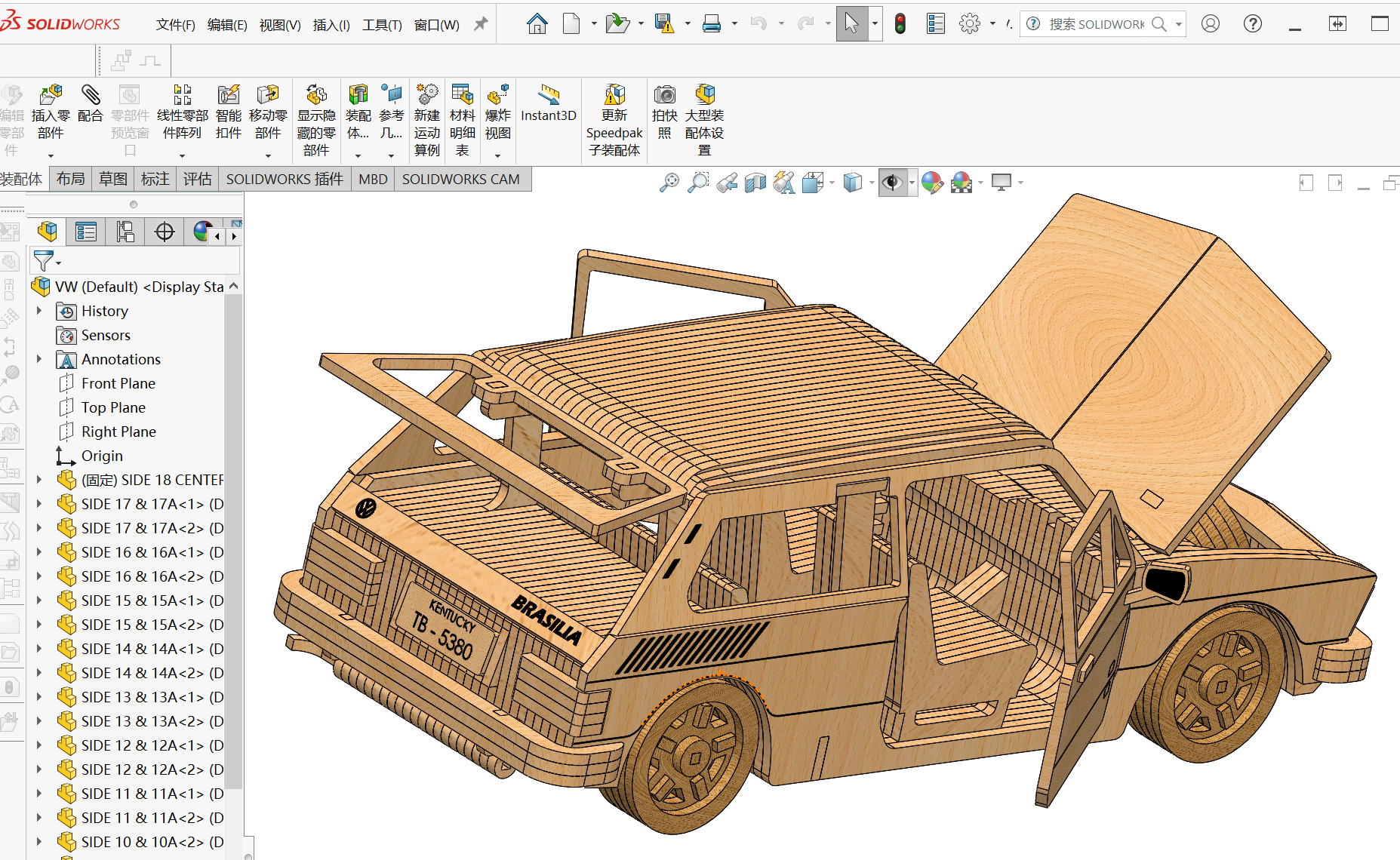
Task: Click Section View icon in view toolbar
Action: click(x=755, y=183)
